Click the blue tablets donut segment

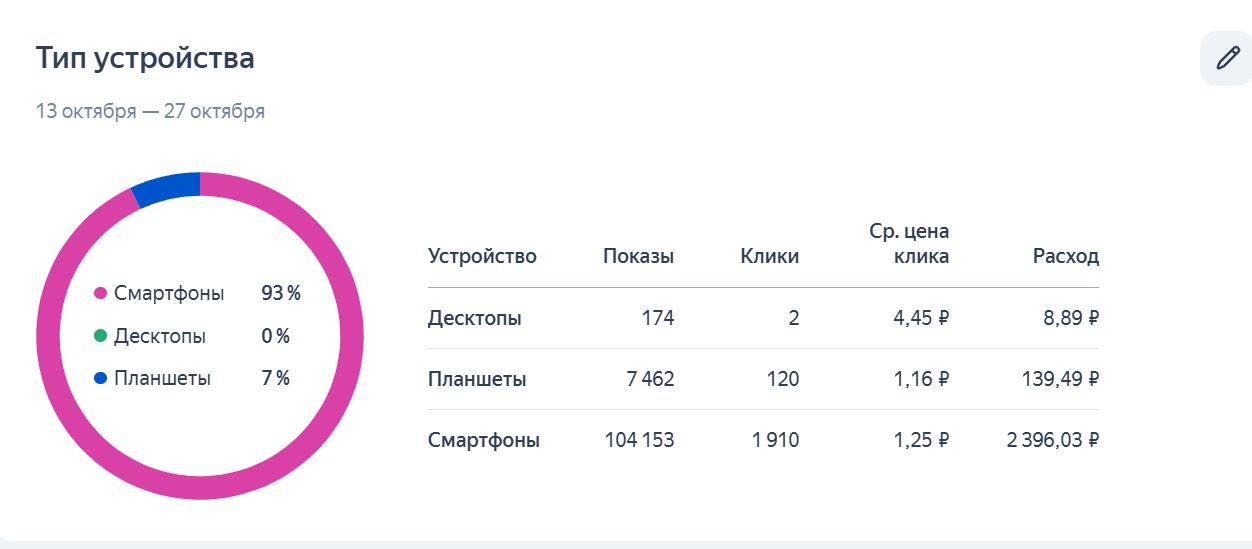[167, 188]
